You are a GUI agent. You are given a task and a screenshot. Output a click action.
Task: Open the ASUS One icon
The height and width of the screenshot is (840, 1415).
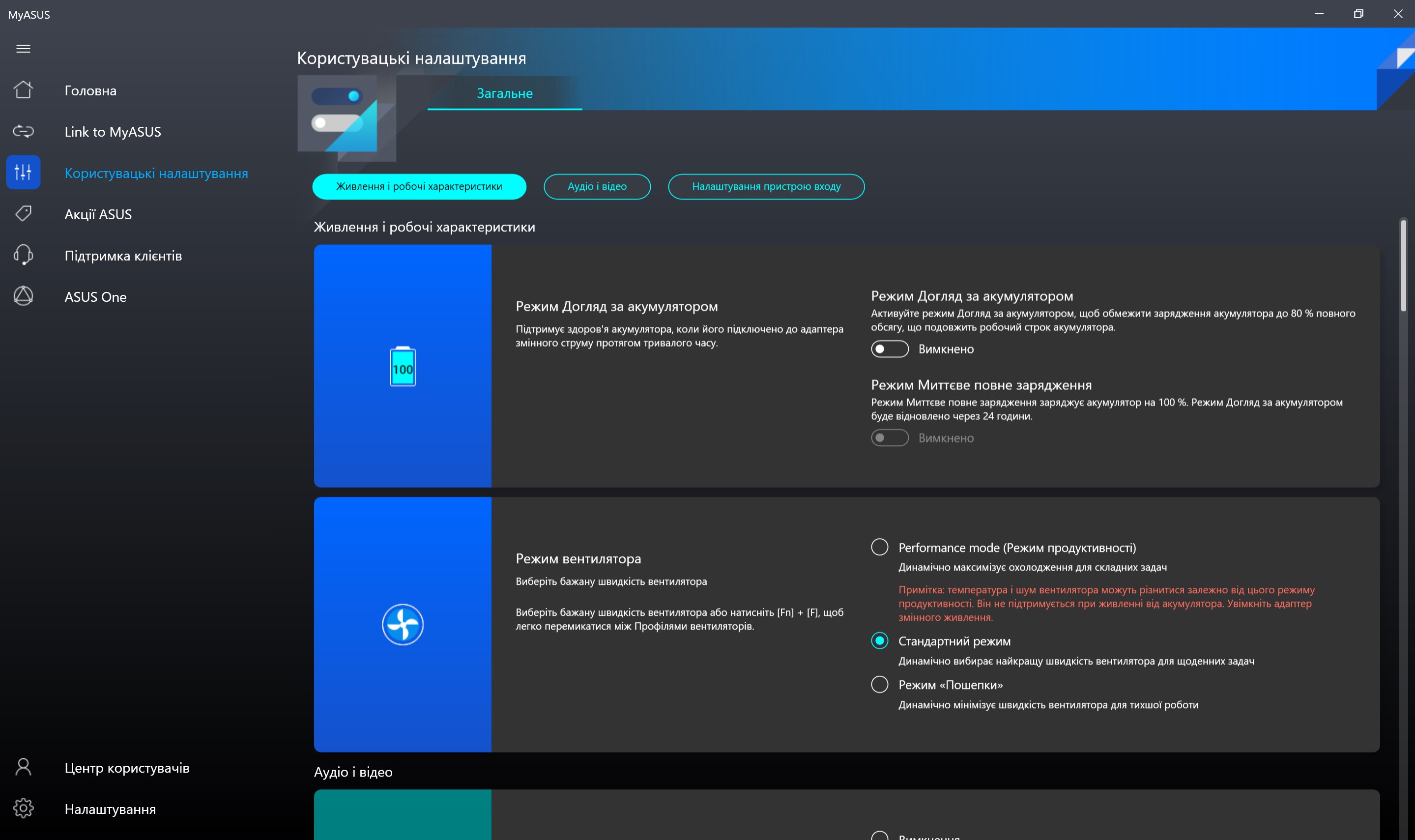pos(23,296)
